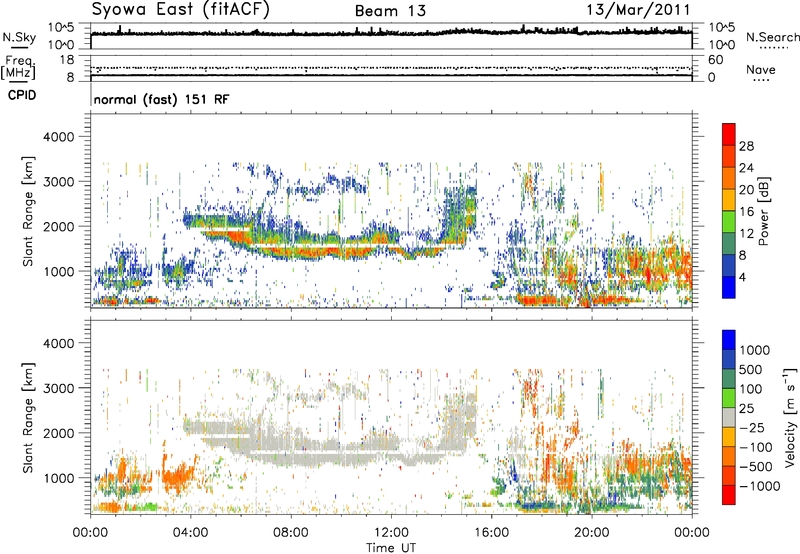Click power colorbar value '16'
Viewport: 800px width, 554px height.
(x=746, y=211)
